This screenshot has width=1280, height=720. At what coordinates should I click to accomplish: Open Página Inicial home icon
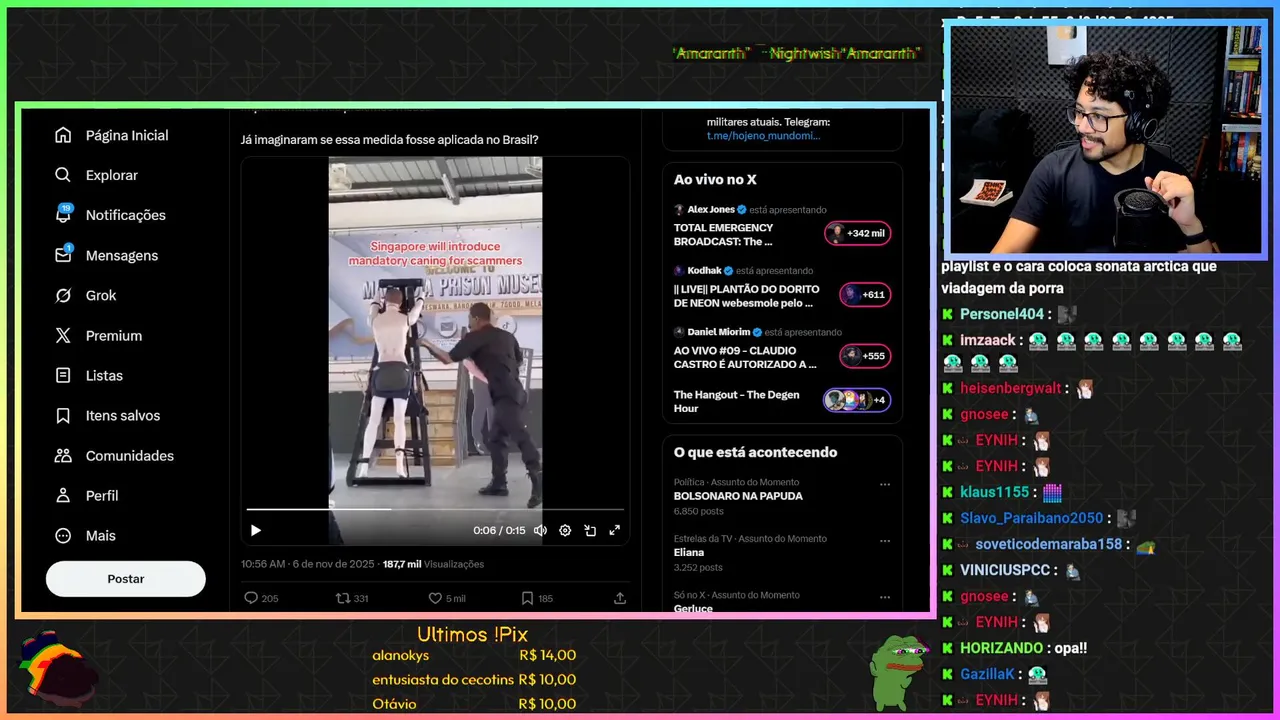click(x=63, y=135)
